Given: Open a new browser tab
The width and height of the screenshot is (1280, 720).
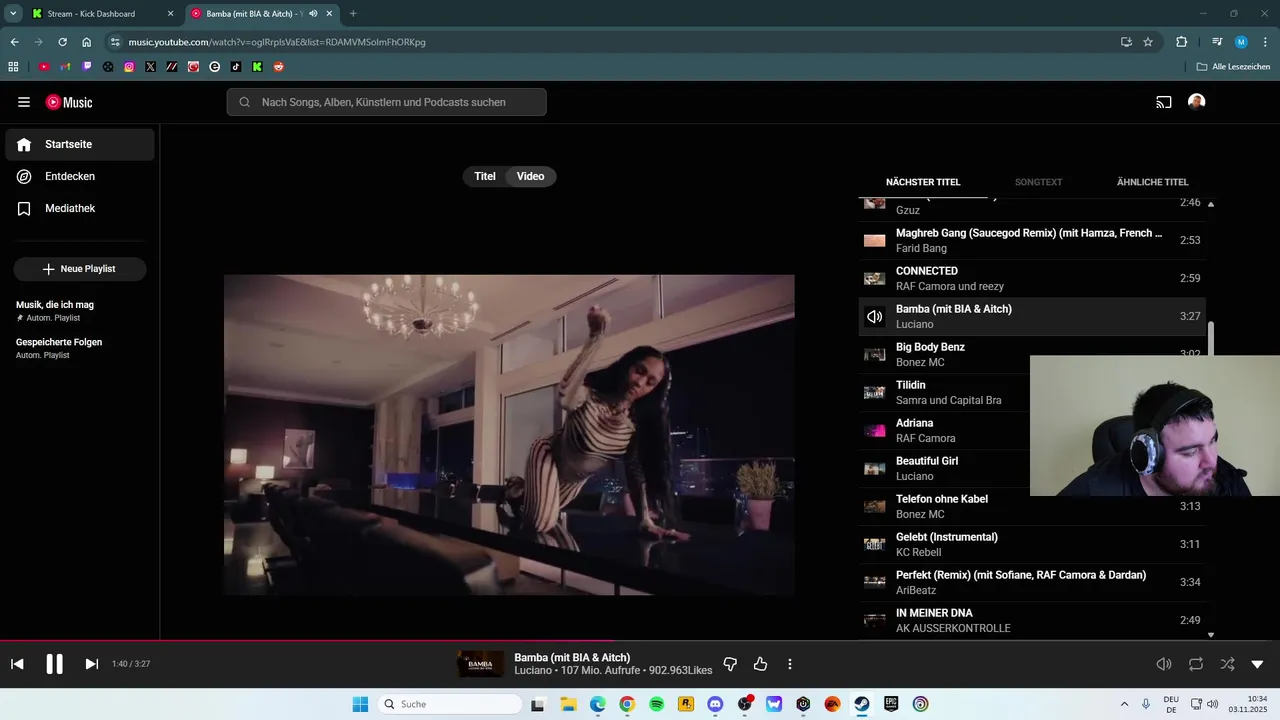Looking at the screenshot, I should click(x=353, y=14).
